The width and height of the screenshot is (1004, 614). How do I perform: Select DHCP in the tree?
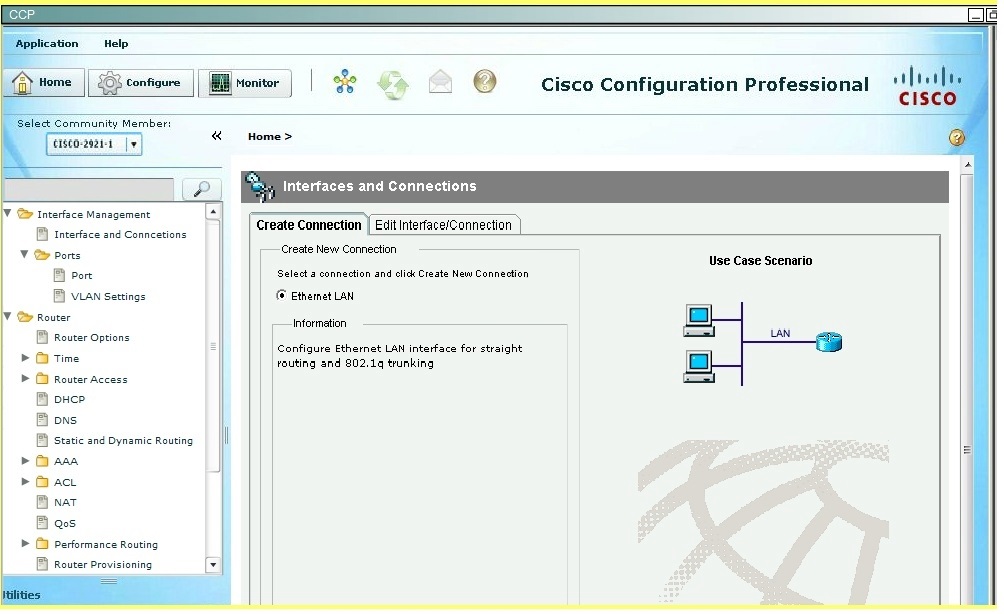pos(69,400)
